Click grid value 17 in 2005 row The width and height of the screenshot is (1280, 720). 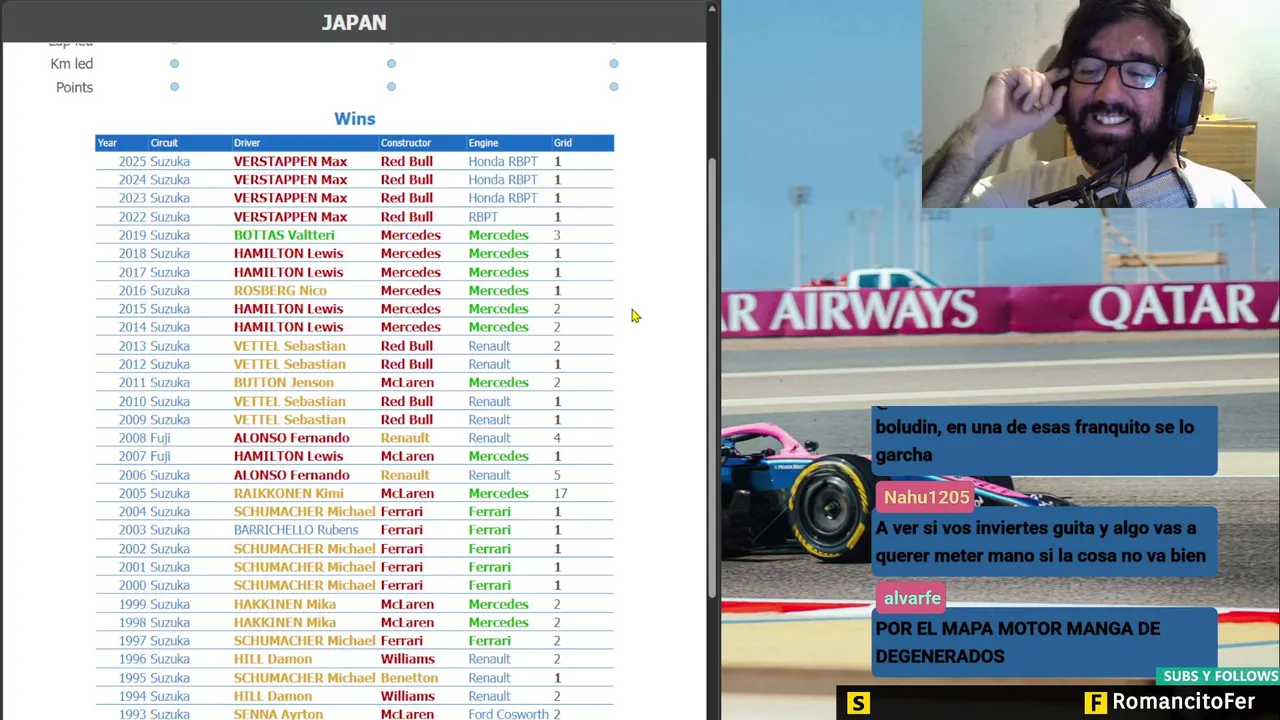pyautogui.click(x=560, y=493)
